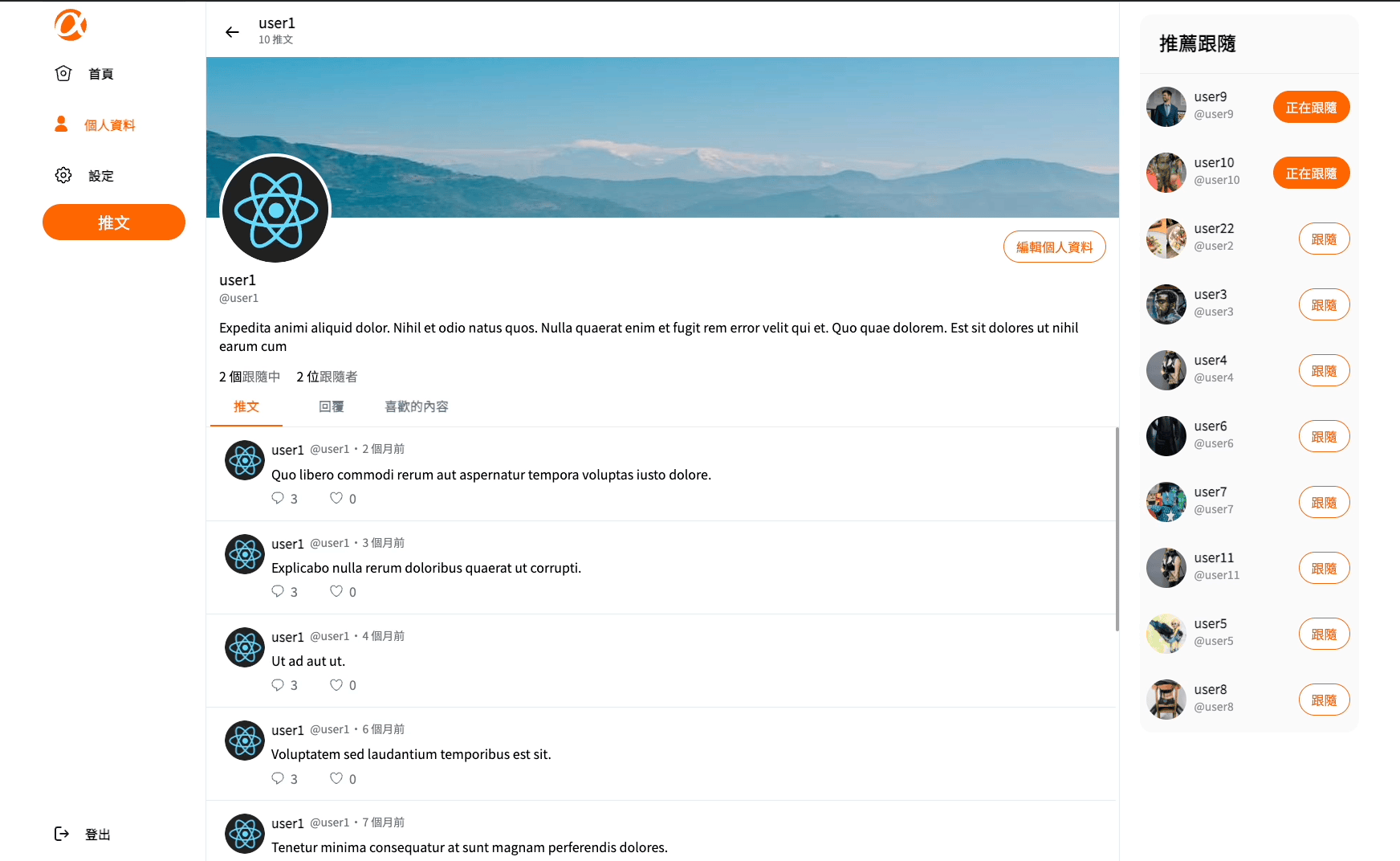Click the logout icon
1400x861 pixels.
tap(62, 834)
